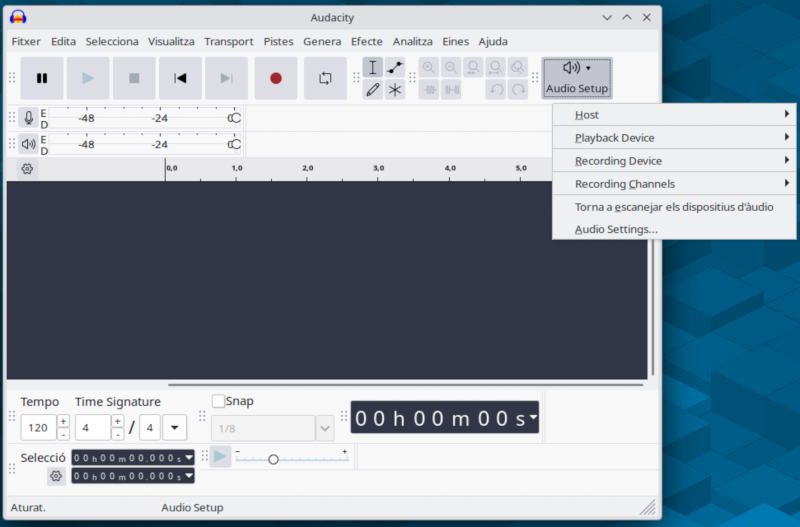Click the microphone record meter icon

coord(28,118)
